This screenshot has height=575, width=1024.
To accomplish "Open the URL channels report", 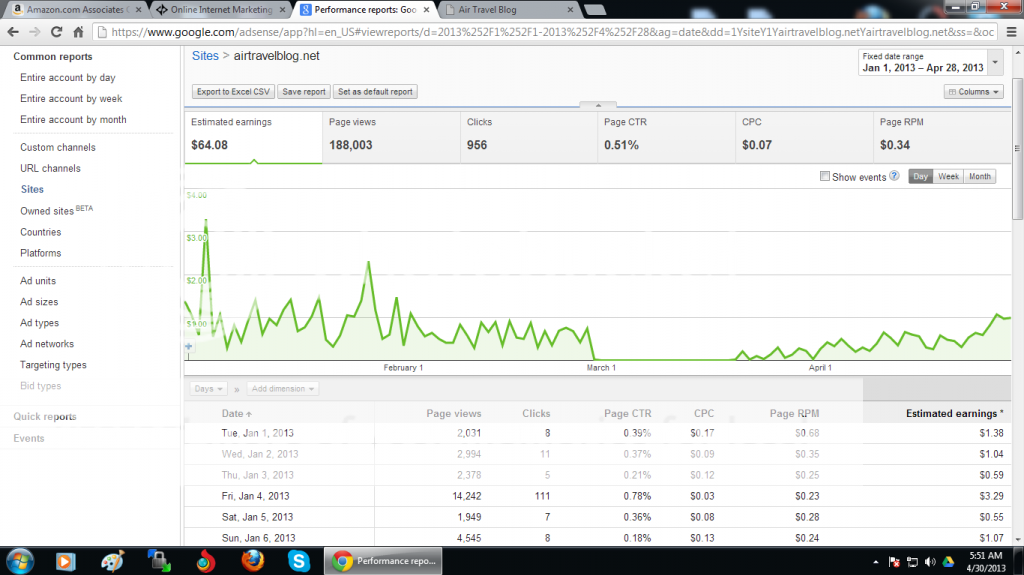I will [x=50, y=168].
